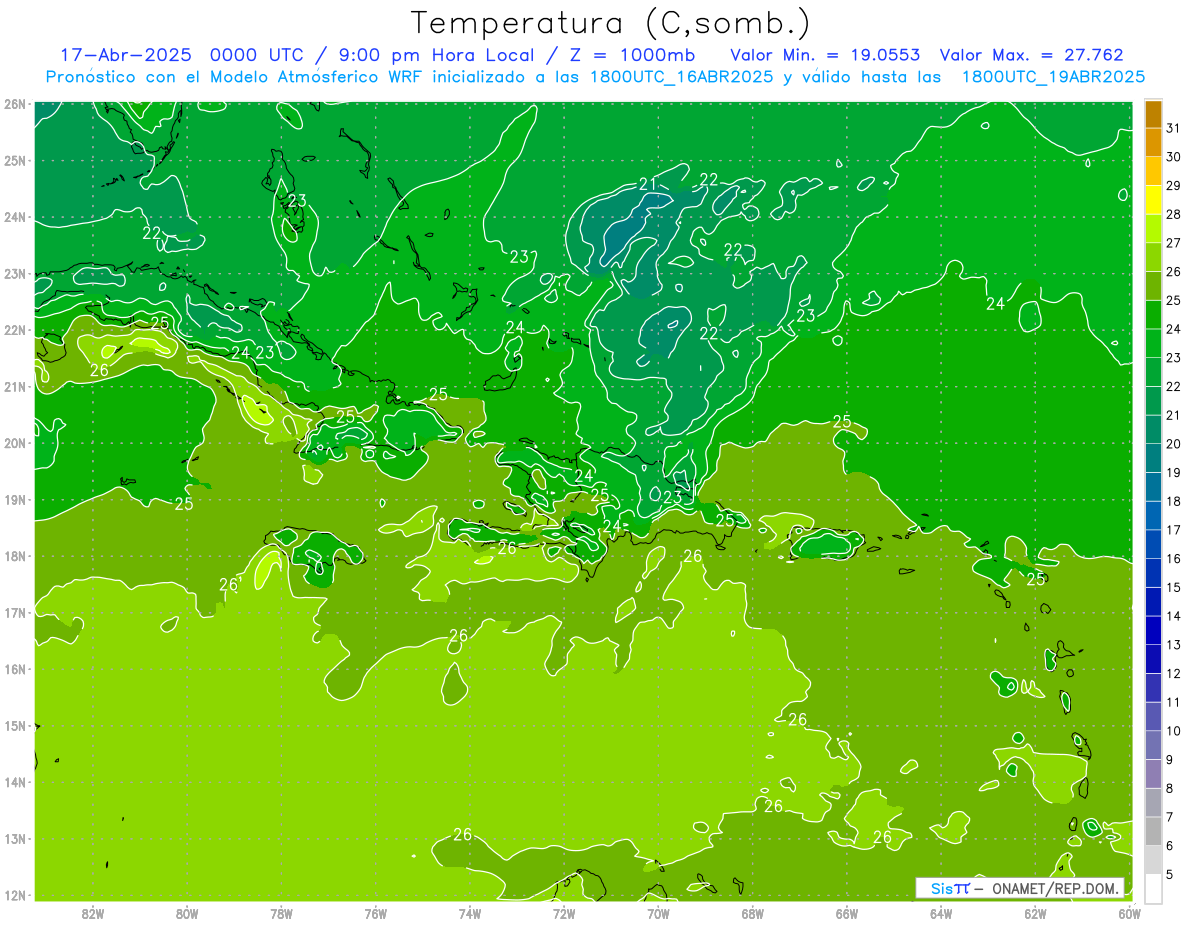Click the '70W' longitude axis label
This screenshot has height=927, width=1200.
[x=658, y=913]
